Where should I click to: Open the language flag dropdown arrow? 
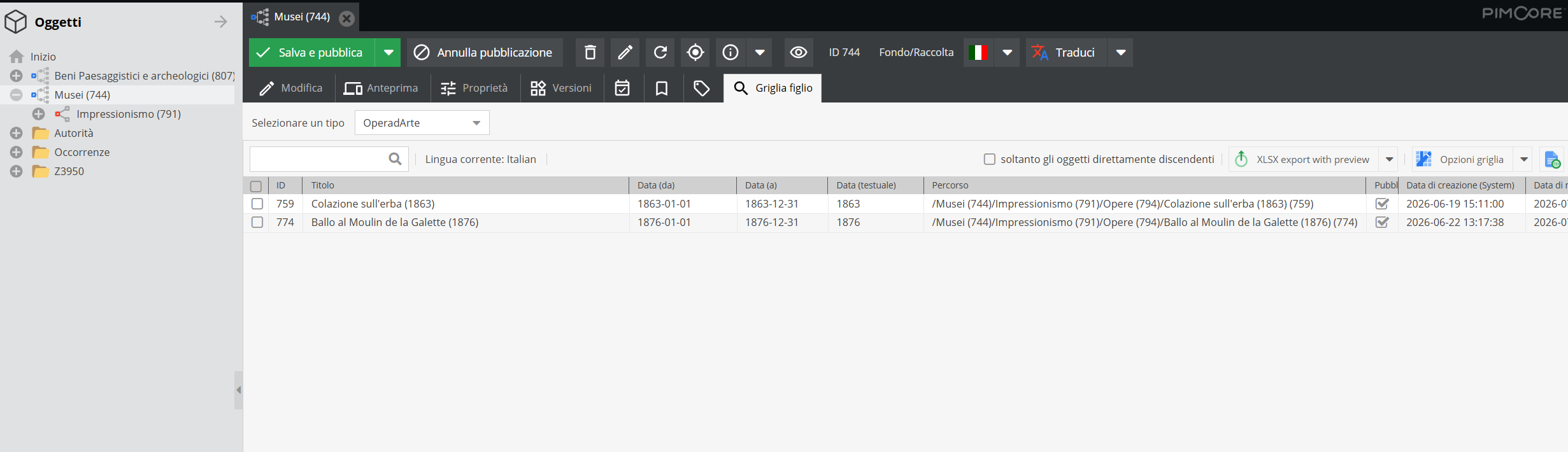pyautogui.click(x=1007, y=52)
